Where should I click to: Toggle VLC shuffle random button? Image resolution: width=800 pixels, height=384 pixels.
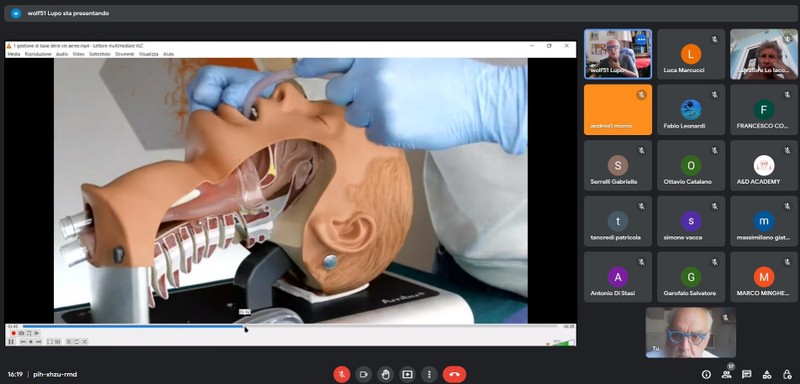84,342
